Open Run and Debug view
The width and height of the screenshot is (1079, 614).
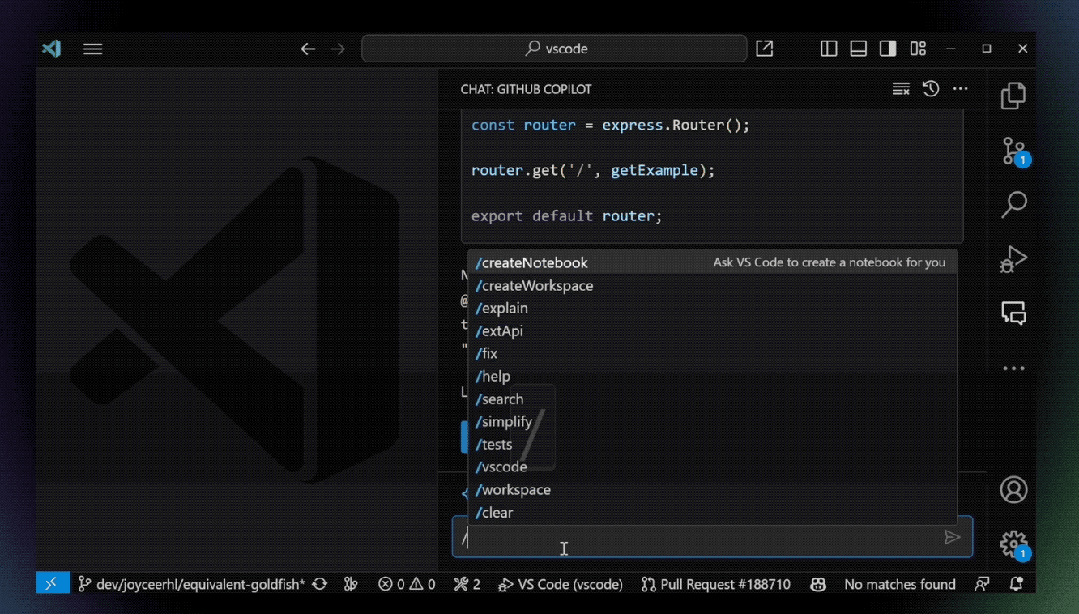1013,259
